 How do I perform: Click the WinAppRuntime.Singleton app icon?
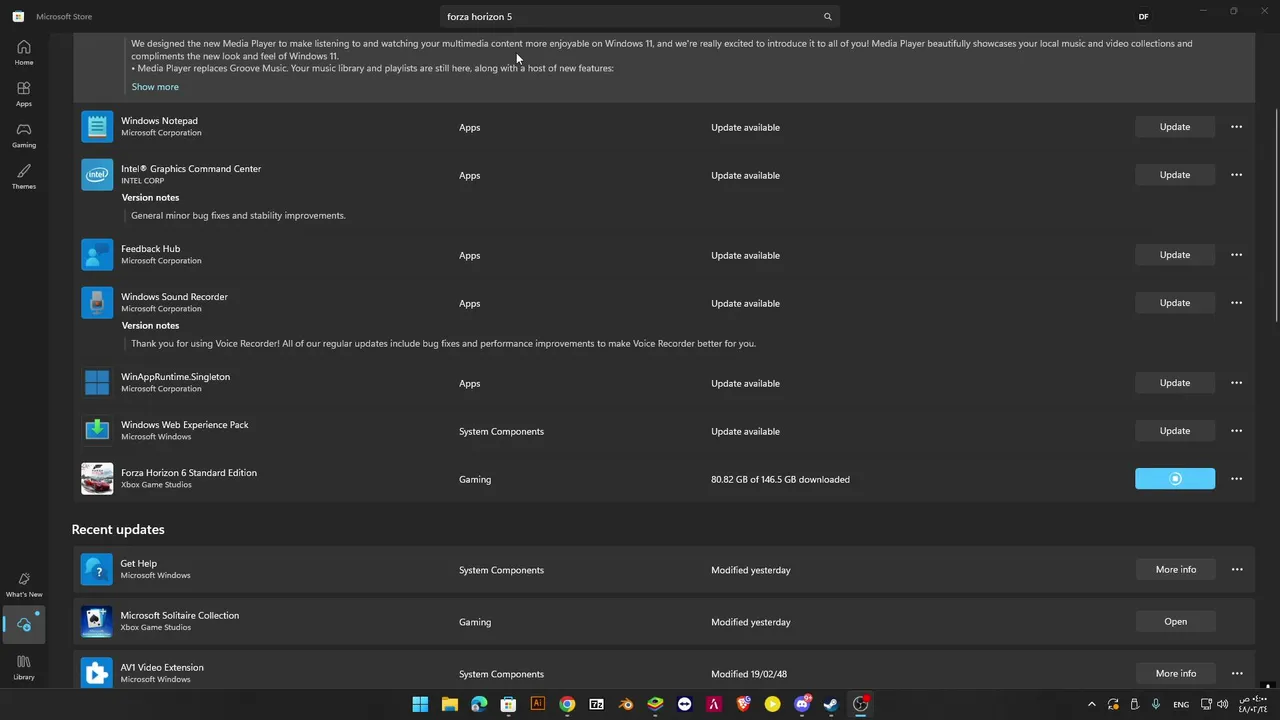click(x=97, y=383)
